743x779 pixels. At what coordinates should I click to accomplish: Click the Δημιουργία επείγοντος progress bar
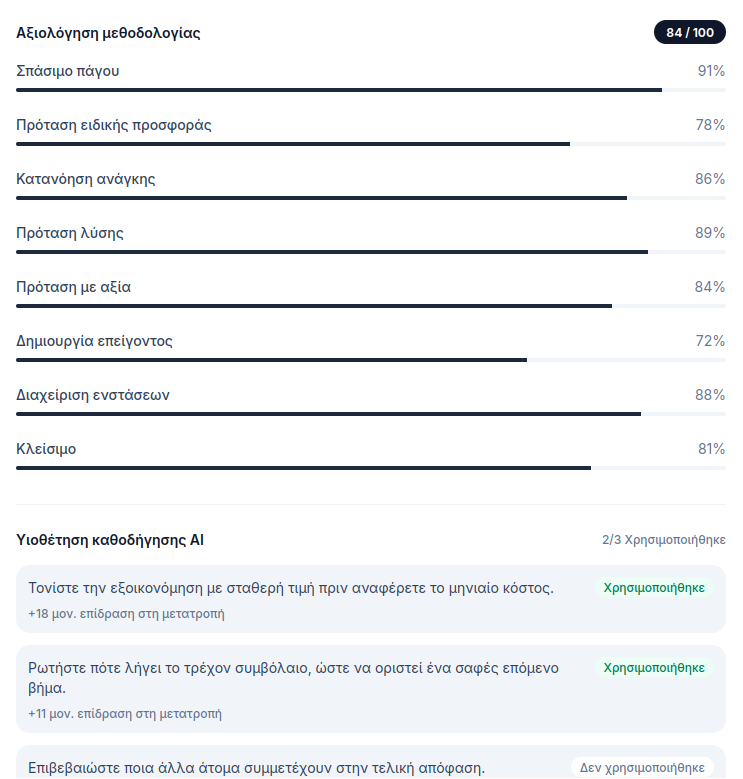(371, 360)
